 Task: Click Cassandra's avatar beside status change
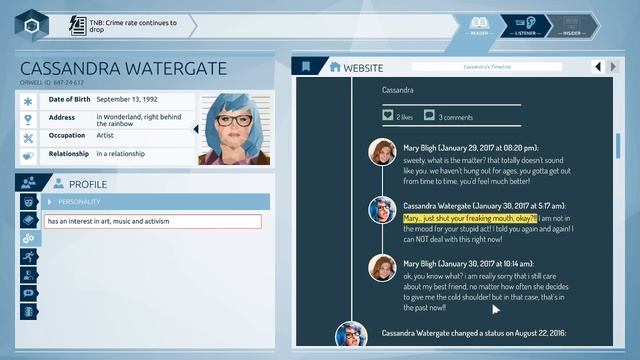[x=351, y=334]
